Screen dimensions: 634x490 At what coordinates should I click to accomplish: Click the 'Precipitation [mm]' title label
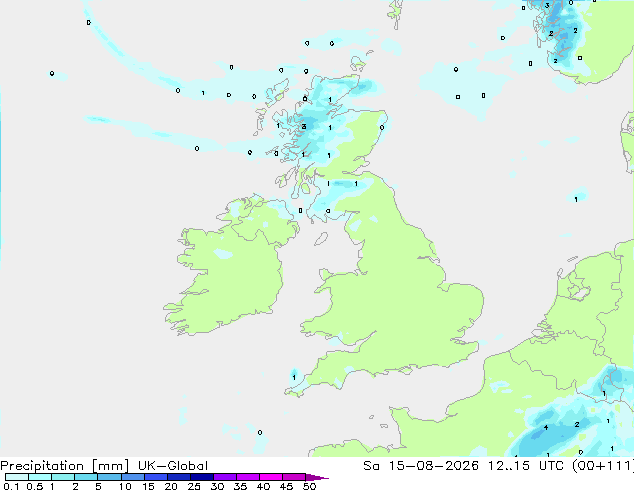point(65,466)
